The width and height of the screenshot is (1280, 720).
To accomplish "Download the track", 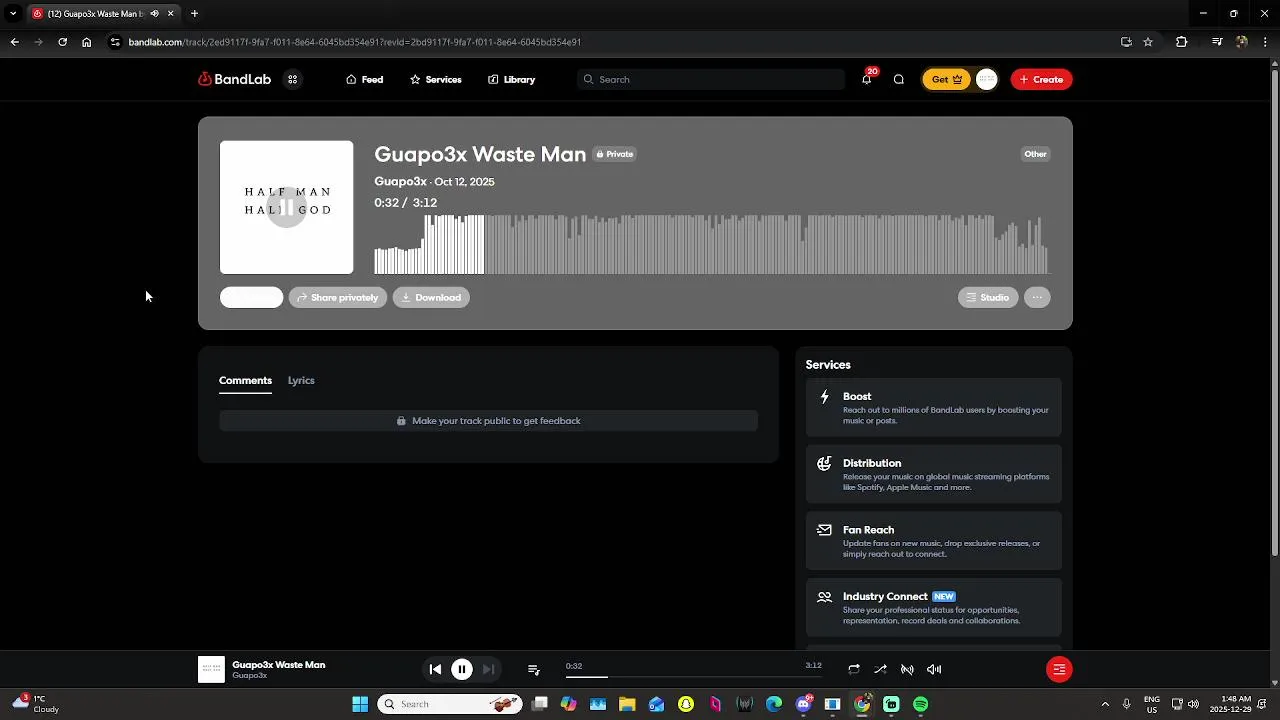I will [431, 297].
